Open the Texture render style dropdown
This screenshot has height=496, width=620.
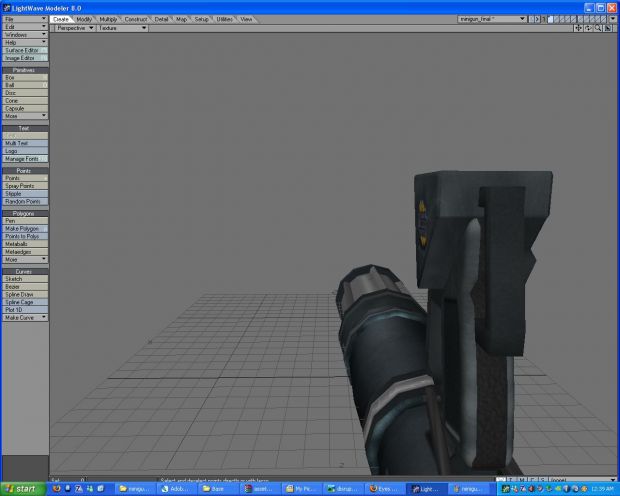(x=122, y=28)
